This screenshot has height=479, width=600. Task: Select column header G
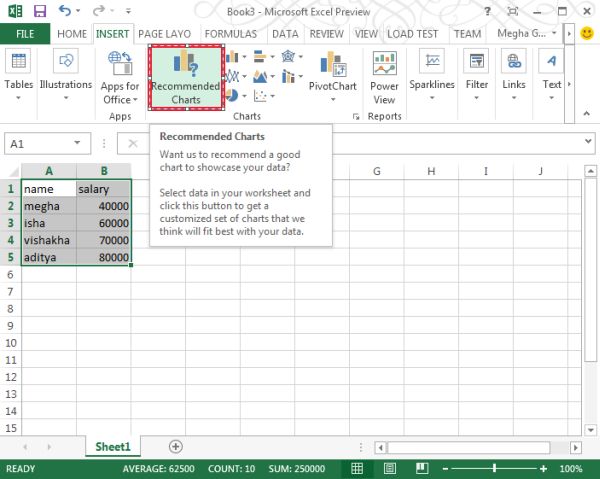tap(377, 171)
